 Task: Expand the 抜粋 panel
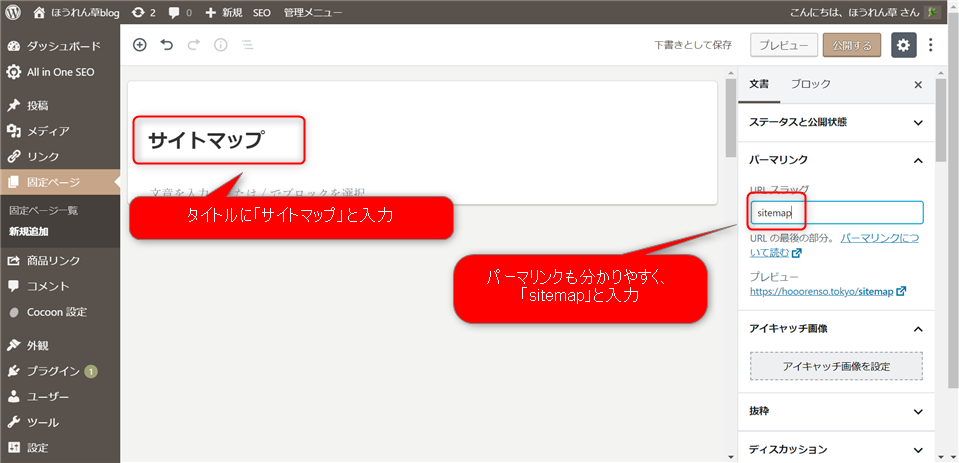(837, 411)
